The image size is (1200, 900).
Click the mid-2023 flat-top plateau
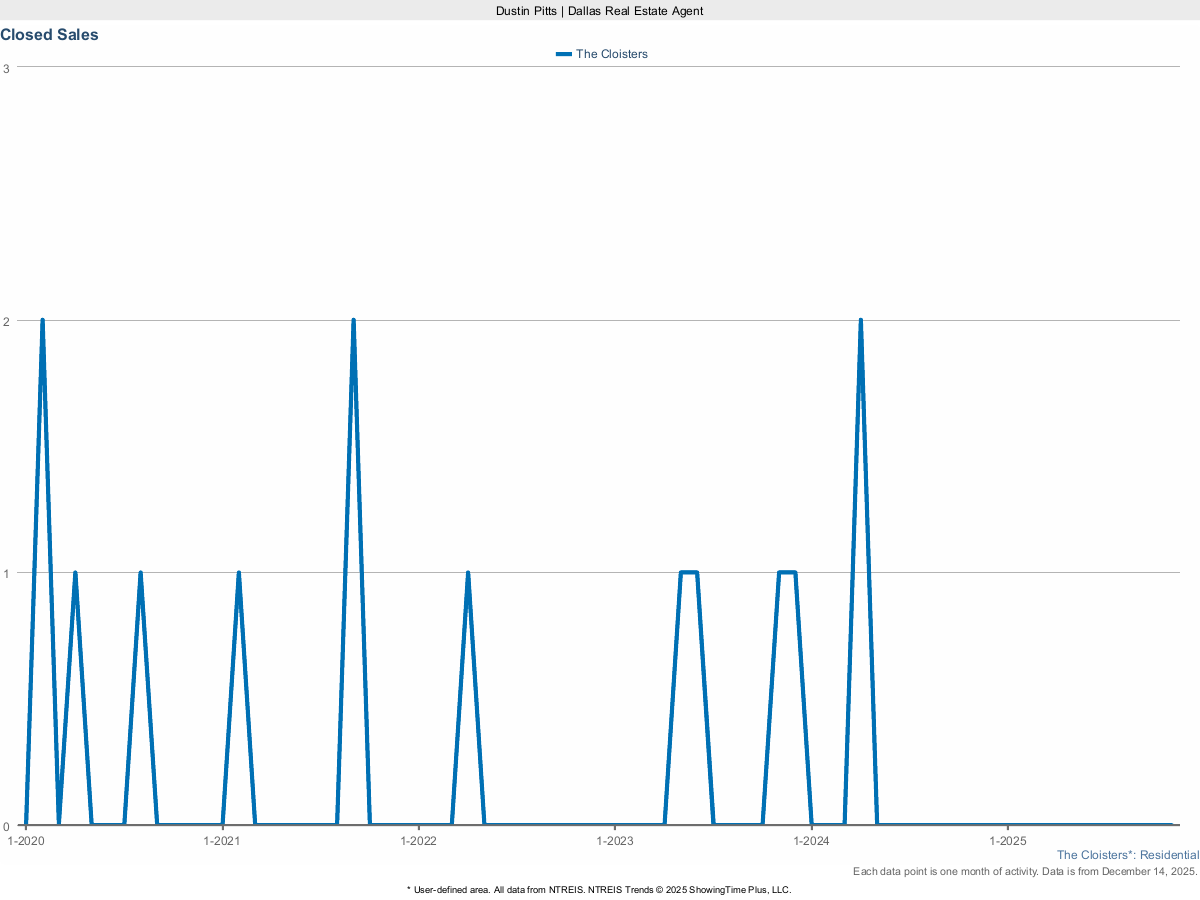point(688,573)
